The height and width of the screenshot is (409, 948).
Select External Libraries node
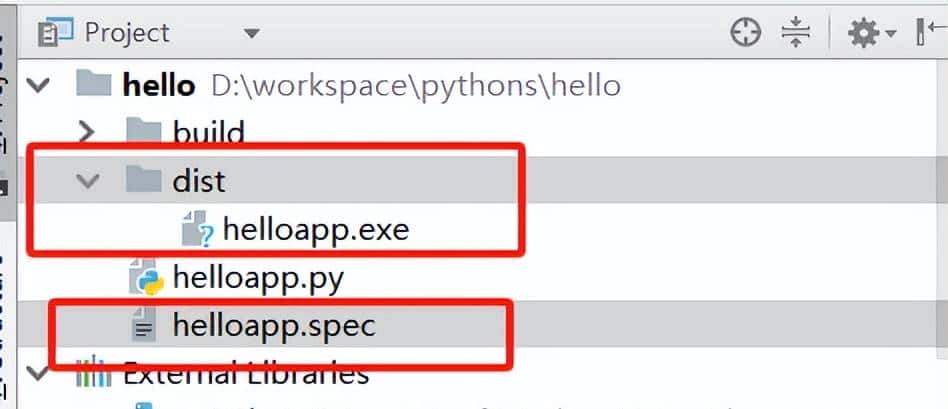coord(246,374)
